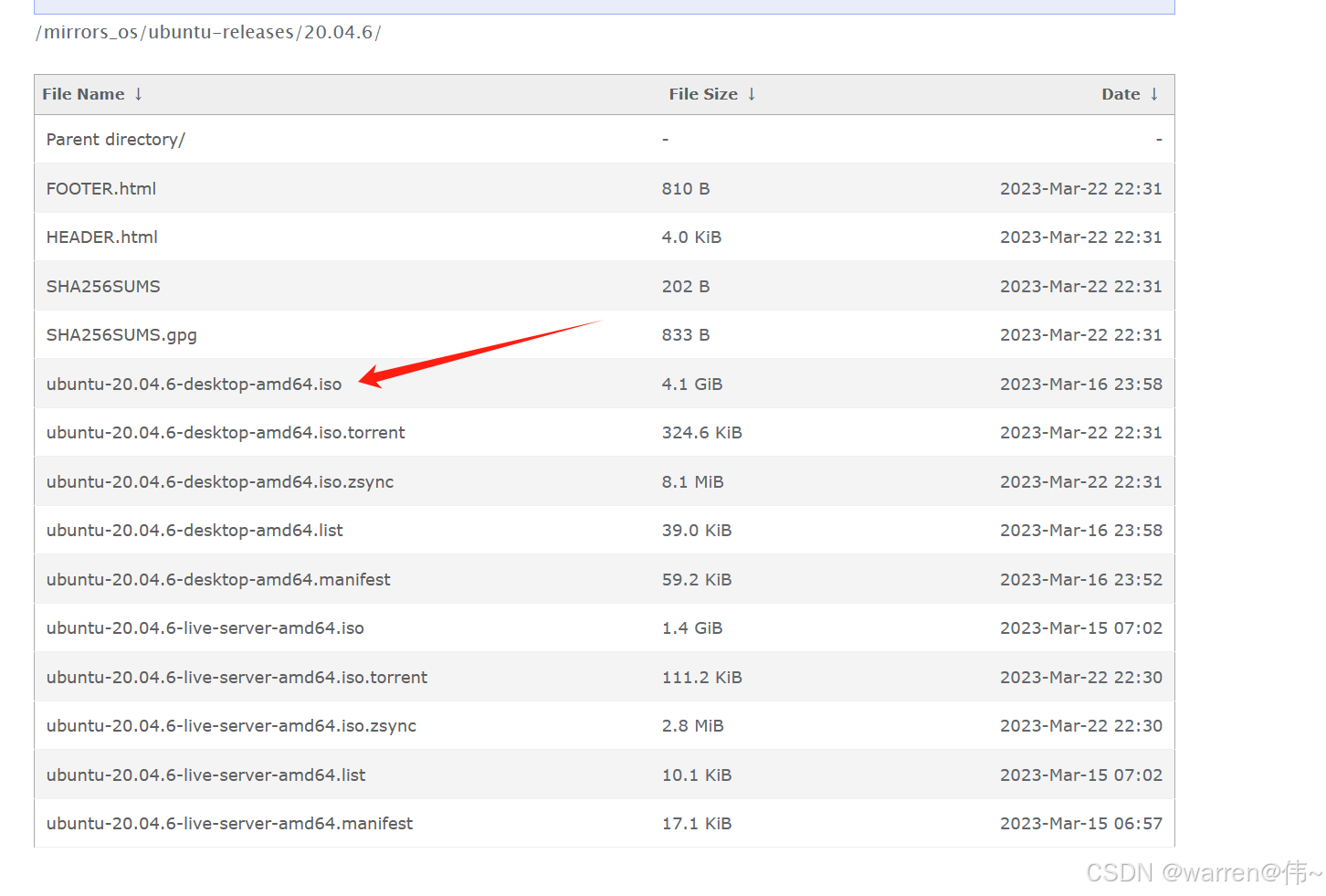Open the SHA256SUMS.gpg signature file
The width and height of the screenshot is (1326, 896).
(121, 335)
